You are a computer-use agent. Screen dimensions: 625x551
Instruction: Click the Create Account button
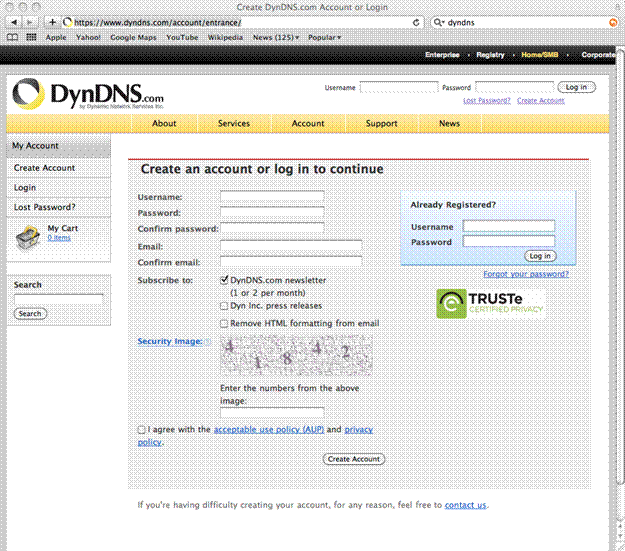354,459
